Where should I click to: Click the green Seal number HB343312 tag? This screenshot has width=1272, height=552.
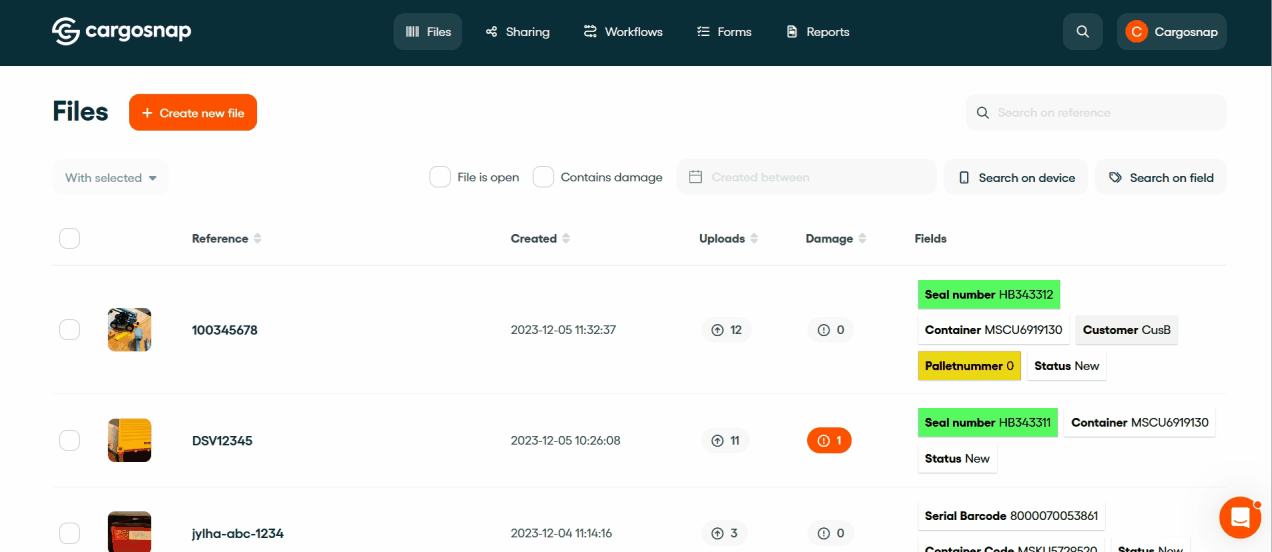tap(989, 295)
